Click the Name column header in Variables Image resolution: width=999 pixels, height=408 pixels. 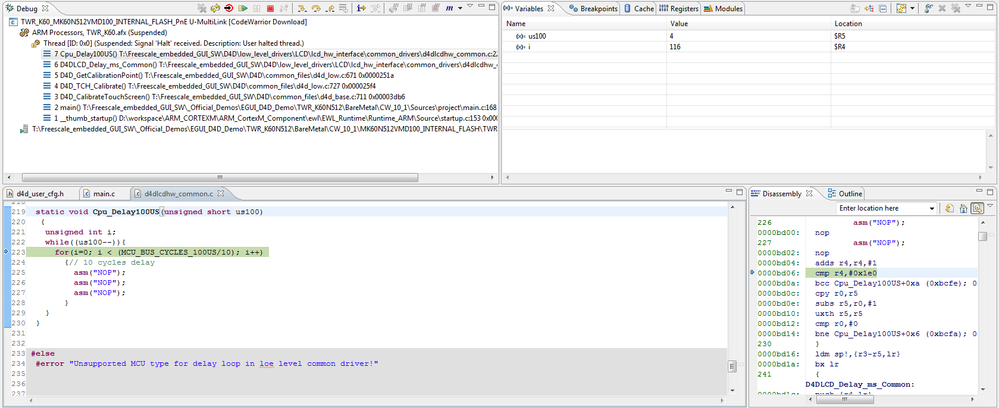[x=585, y=24]
